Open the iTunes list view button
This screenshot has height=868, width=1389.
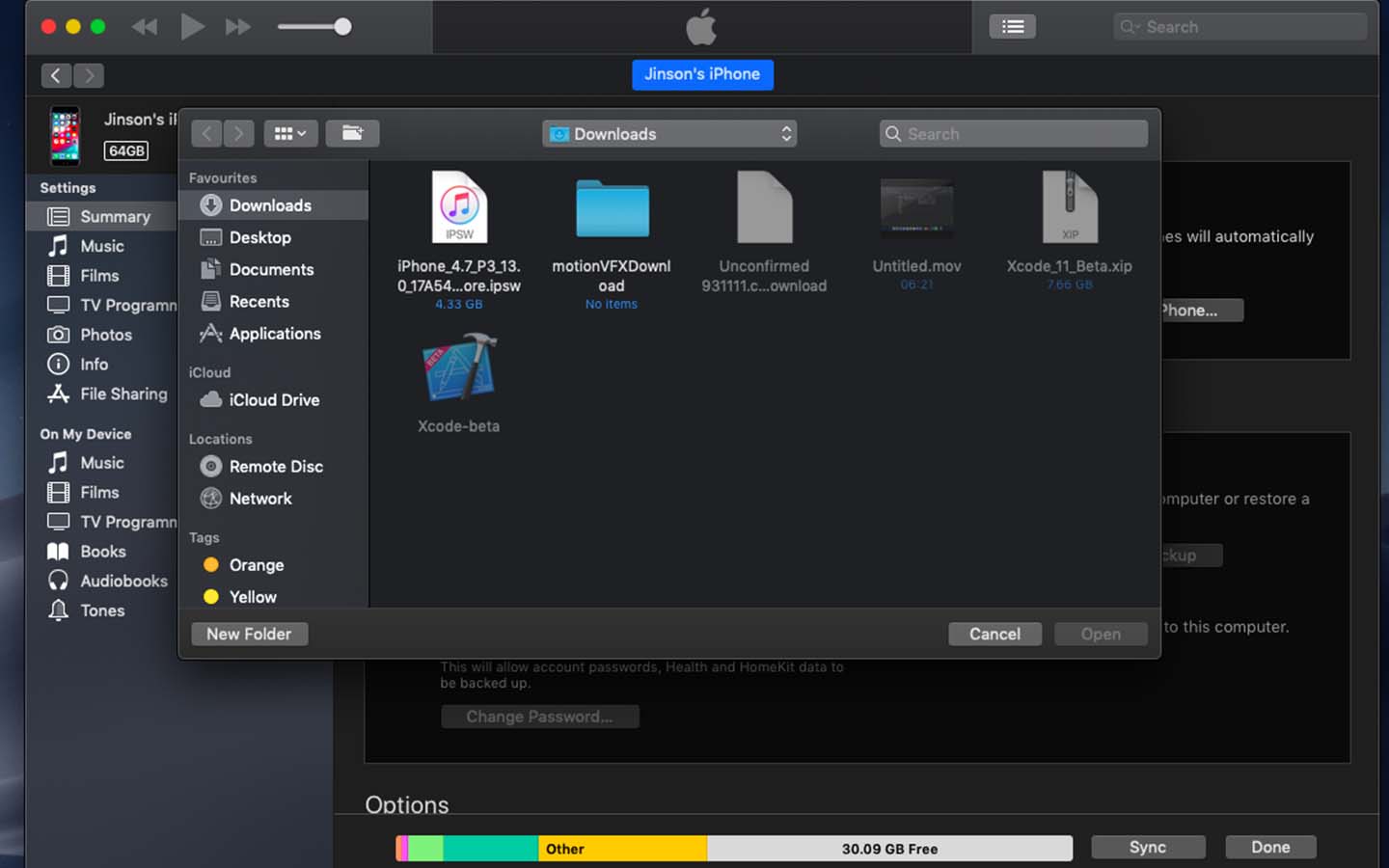coord(1013,27)
